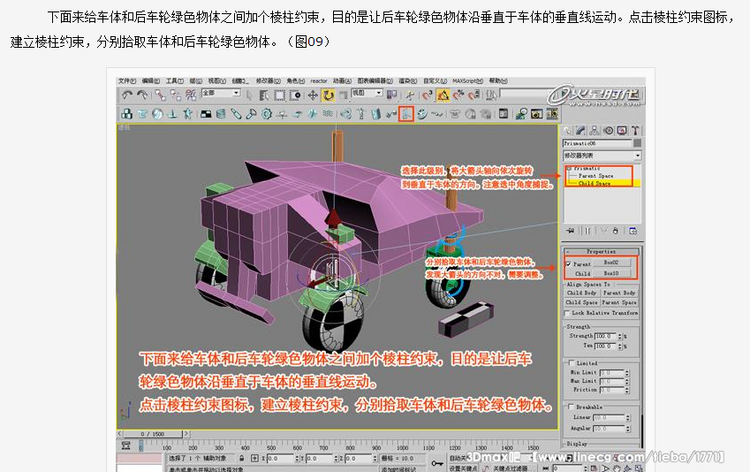Click the Unlink Selection icon
The height and width of the screenshot is (472, 750).
coord(176,95)
